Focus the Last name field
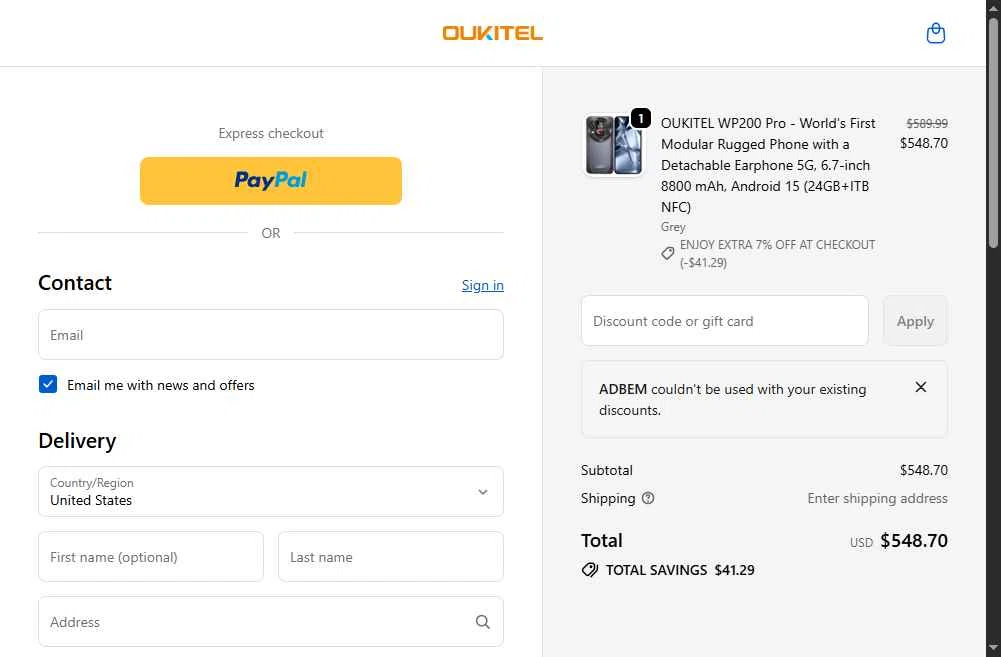The width and height of the screenshot is (1001, 657). pyautogui.click(x=391, y=557)
